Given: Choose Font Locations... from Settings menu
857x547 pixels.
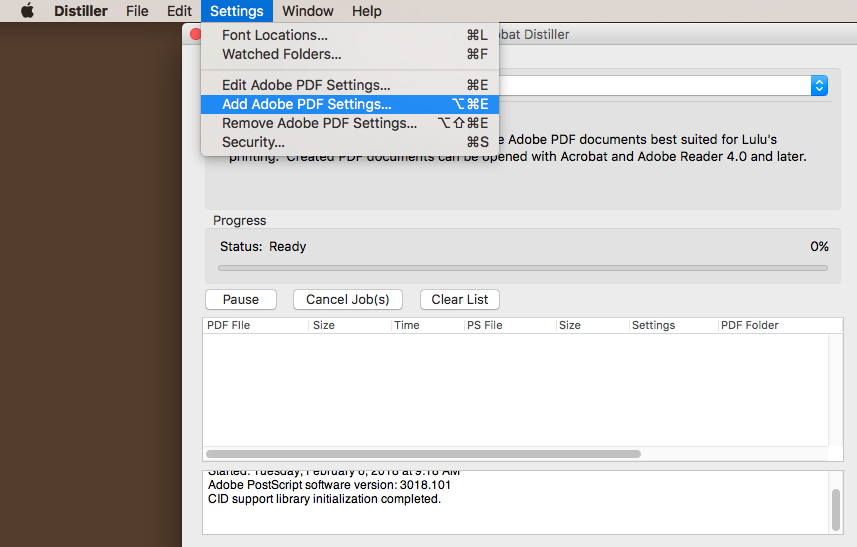Looking at the screenshot, I should [350, 35].
